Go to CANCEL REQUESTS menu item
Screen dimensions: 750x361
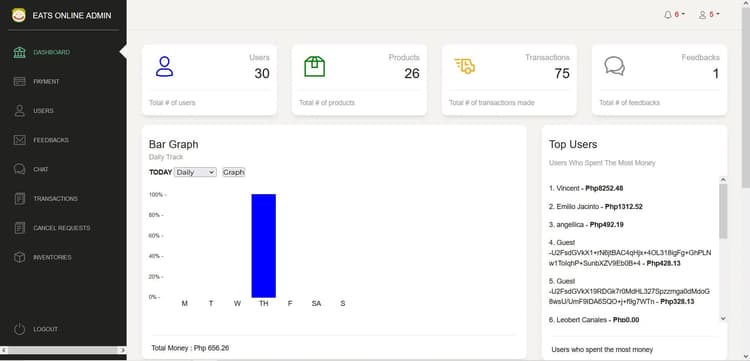pyautogui.click(x=62, y=228)
